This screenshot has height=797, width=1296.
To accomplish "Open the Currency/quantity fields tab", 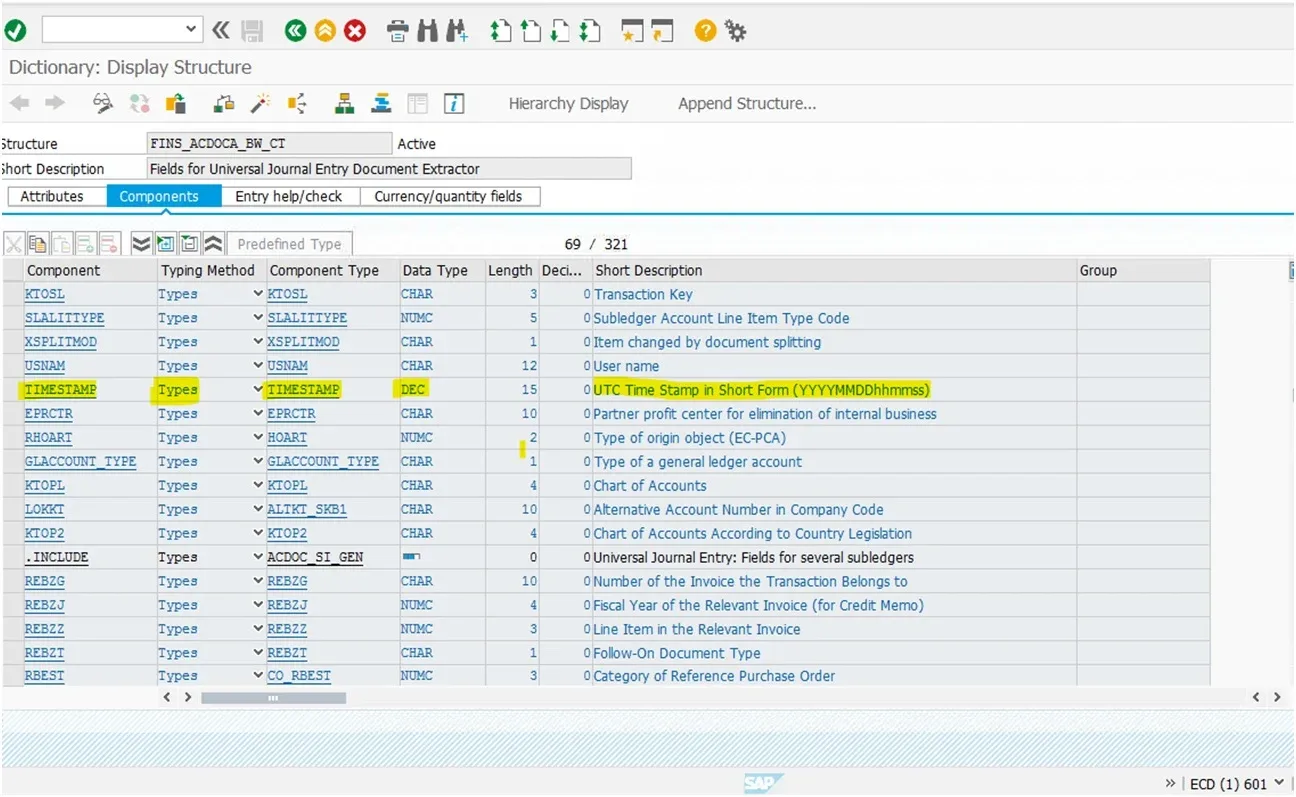I will [448, 196].
